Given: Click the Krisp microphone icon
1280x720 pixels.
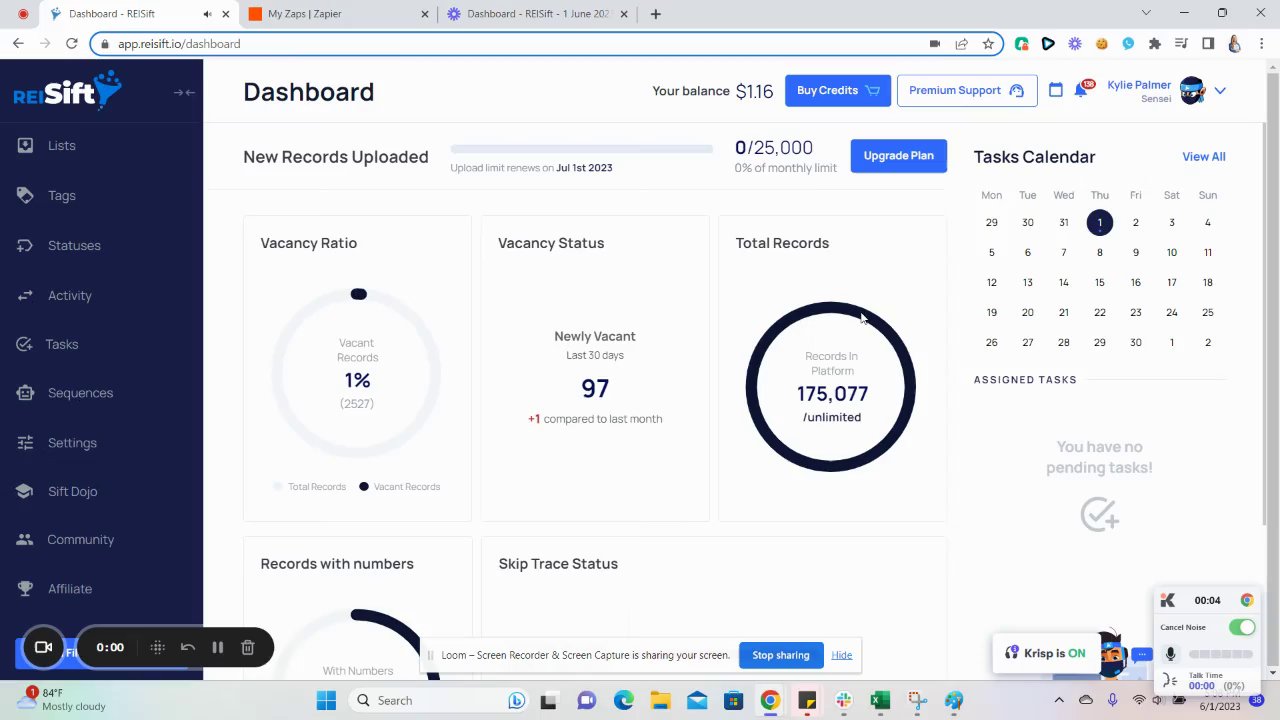Looking at the screenshot, I should 1170,654.
